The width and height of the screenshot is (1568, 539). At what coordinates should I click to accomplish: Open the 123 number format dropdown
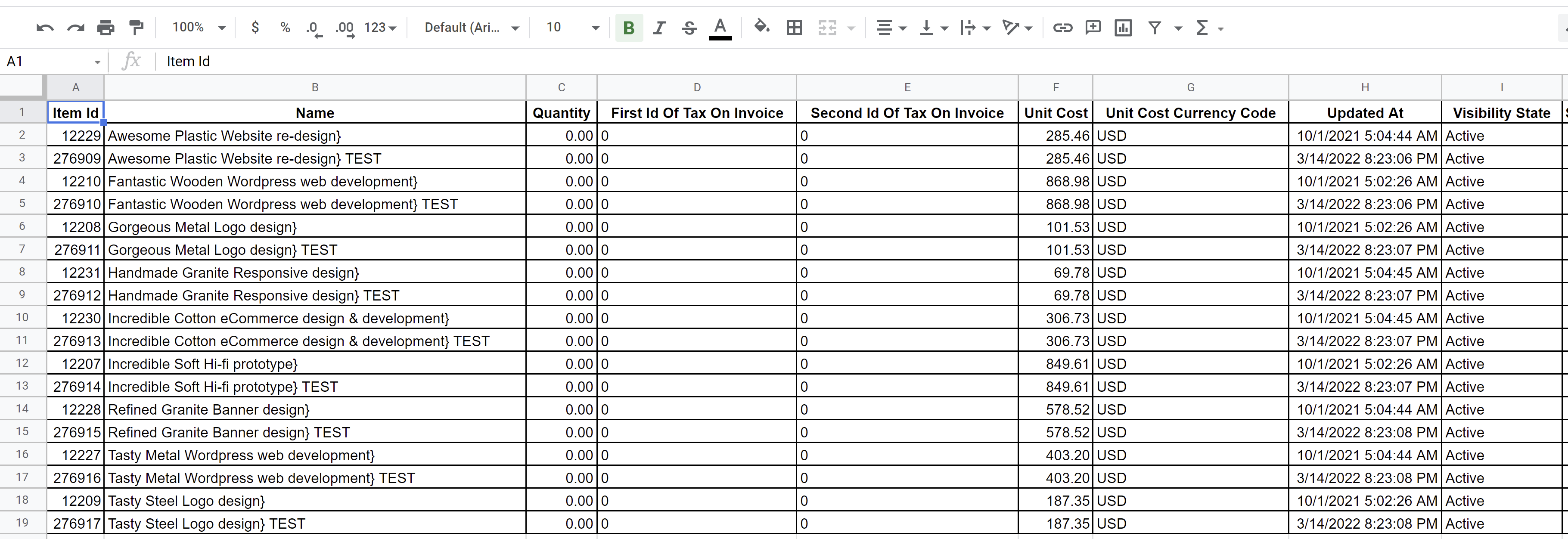click(380, 28)
